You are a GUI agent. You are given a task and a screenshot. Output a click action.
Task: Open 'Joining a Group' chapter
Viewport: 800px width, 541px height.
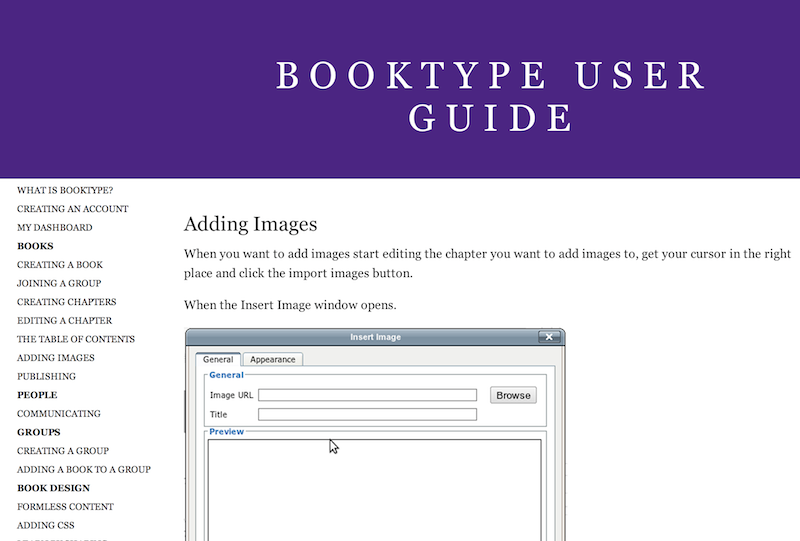59,283
